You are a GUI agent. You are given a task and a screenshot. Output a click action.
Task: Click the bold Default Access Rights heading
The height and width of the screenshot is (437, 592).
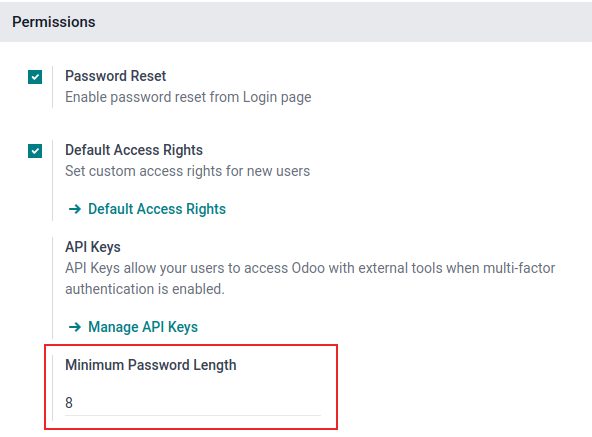point(134,150)
